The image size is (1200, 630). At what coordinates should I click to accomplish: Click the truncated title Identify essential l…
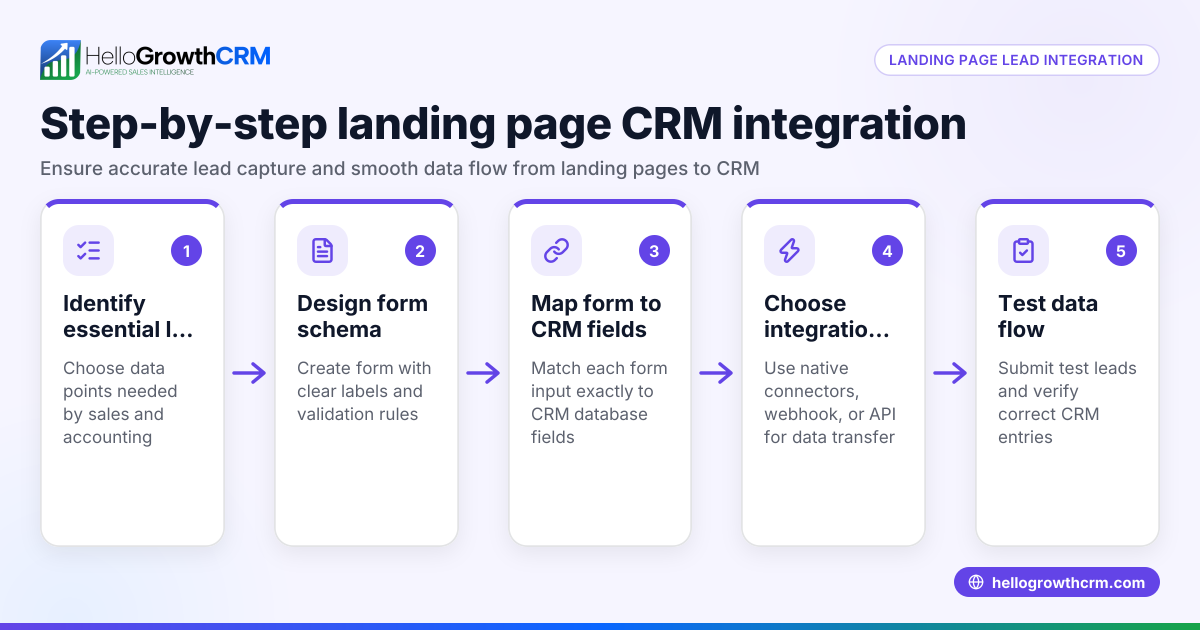[128, 316]
